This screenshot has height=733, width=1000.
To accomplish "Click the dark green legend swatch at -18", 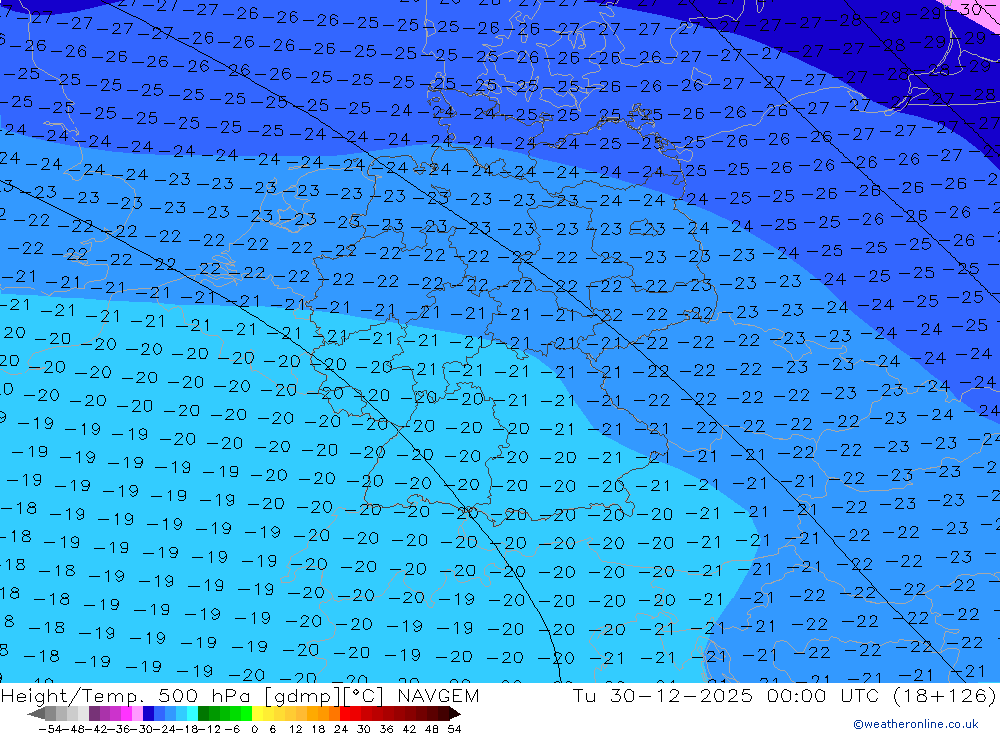I will point(203,713).
